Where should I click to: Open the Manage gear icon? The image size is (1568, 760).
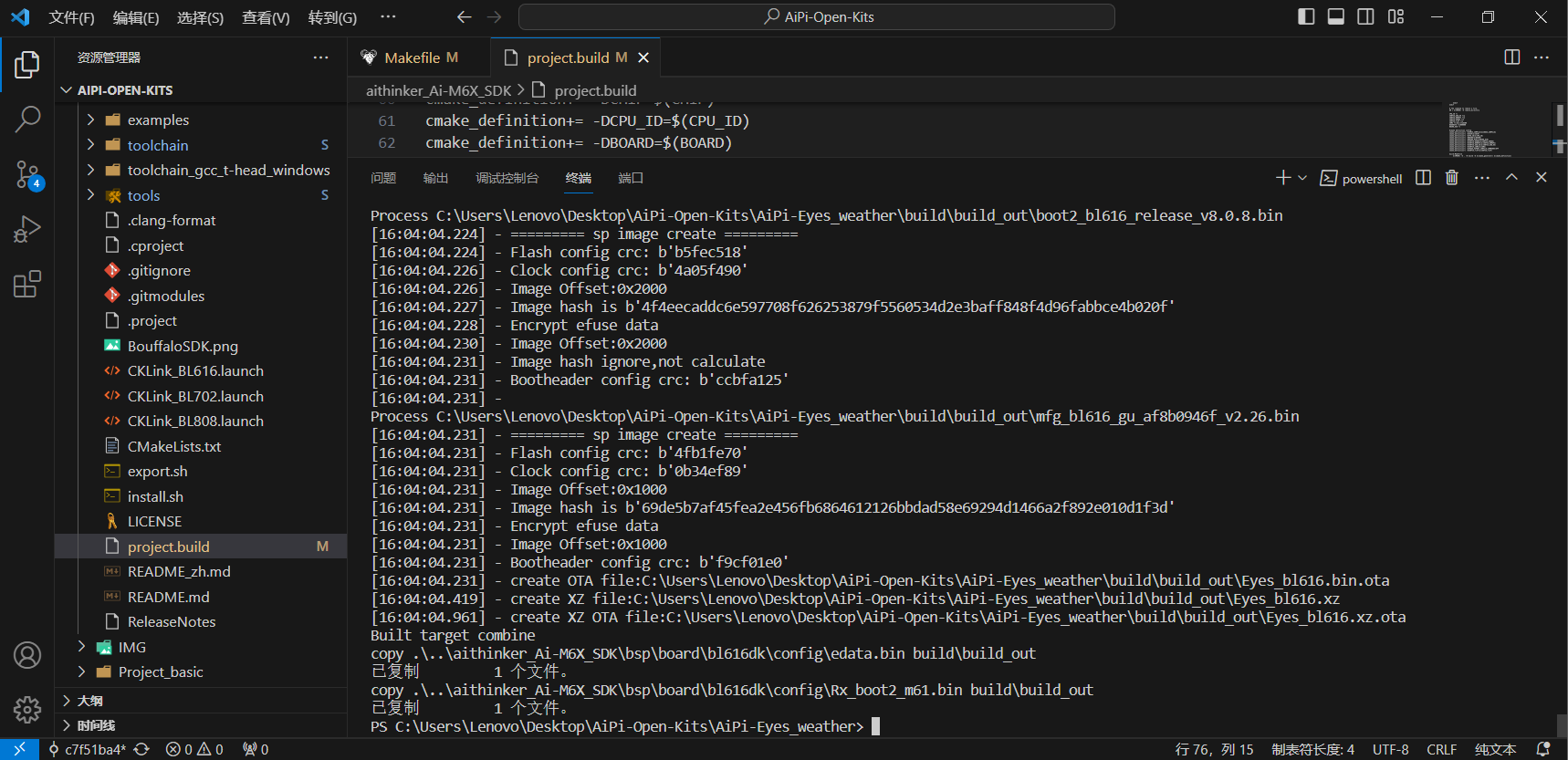27,710
